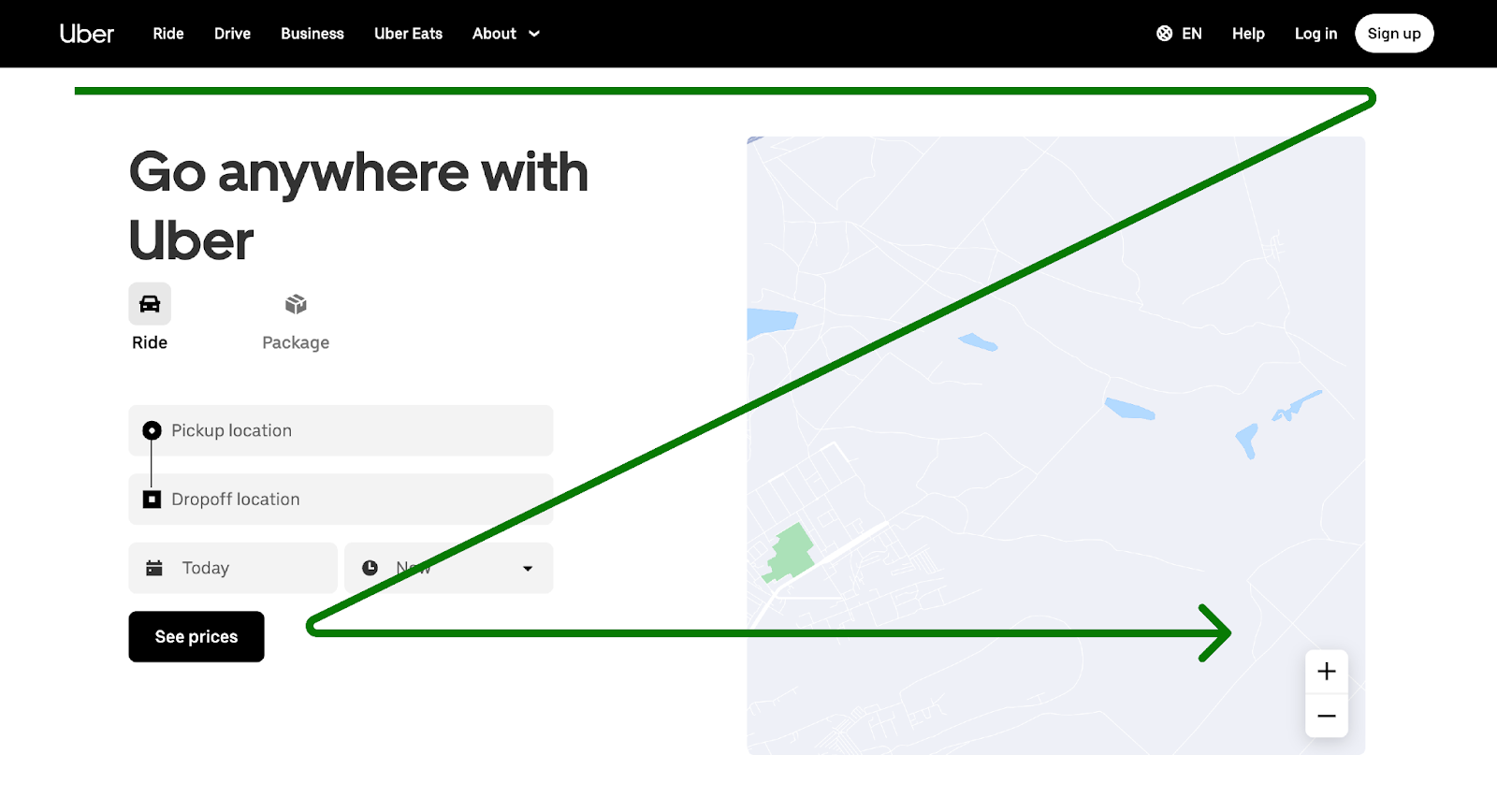Screen dimensions: 1497x812
Task: Click the Sign up button
Action: 1394,34
